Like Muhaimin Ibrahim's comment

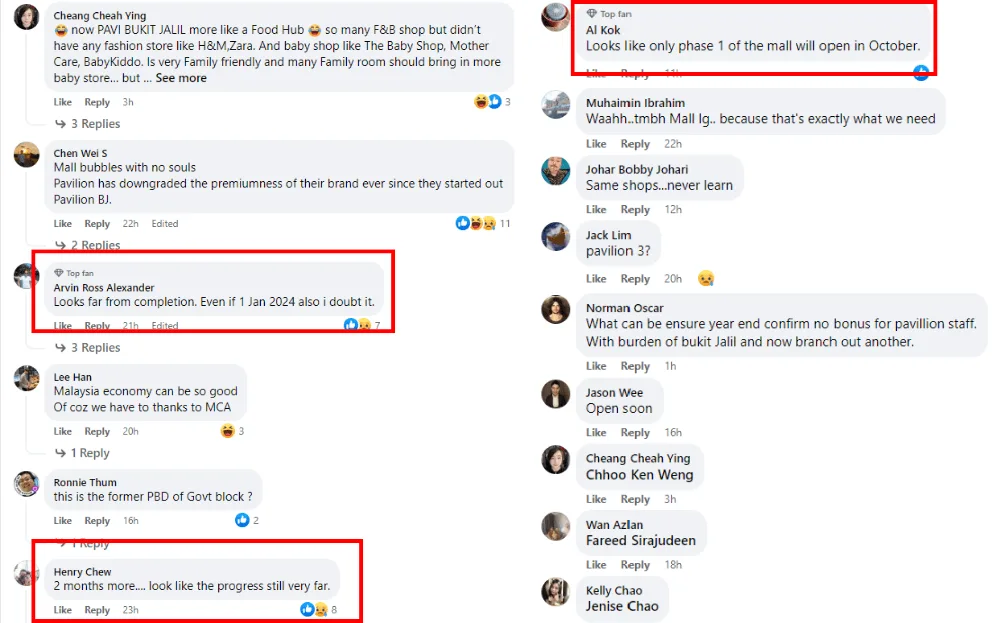tap(596, 144)
